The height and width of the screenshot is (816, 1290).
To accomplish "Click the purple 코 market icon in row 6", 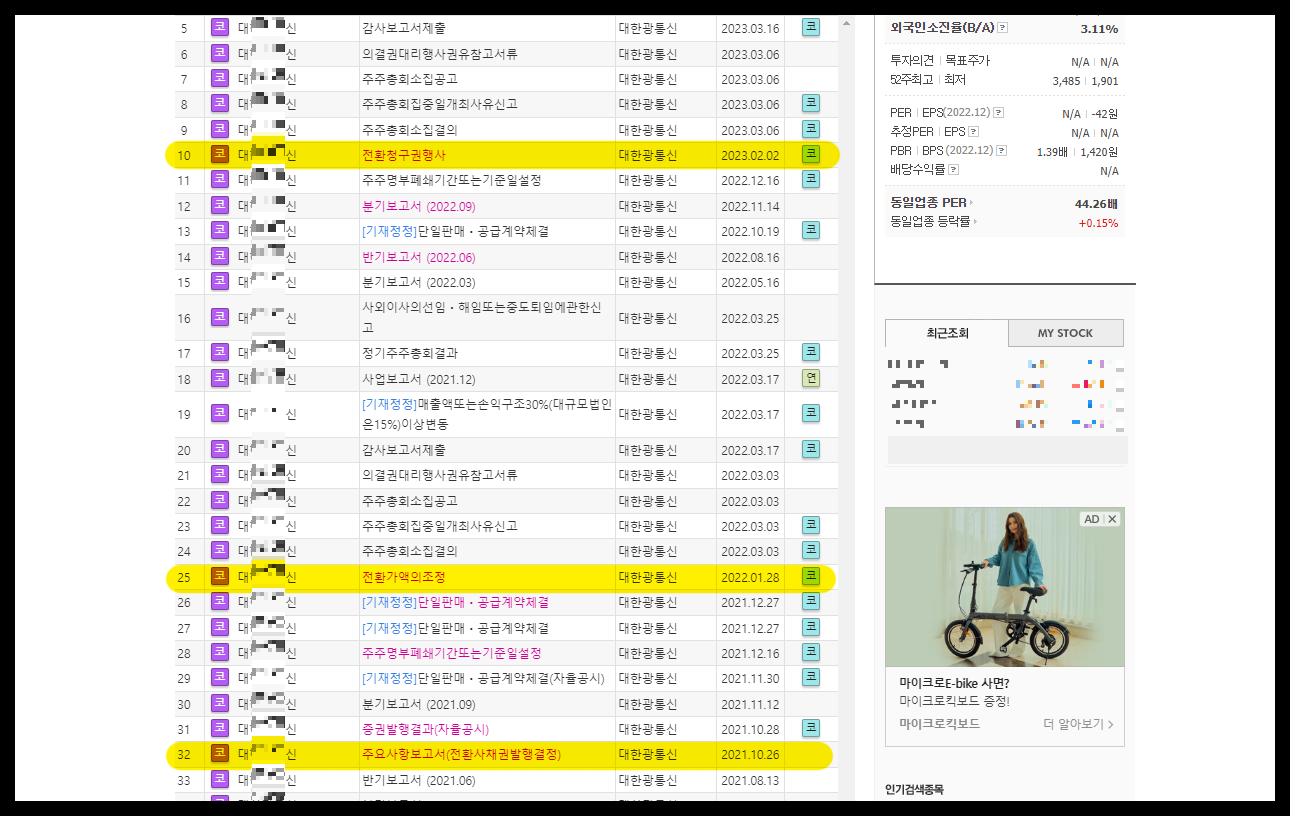I will (220, 53).
